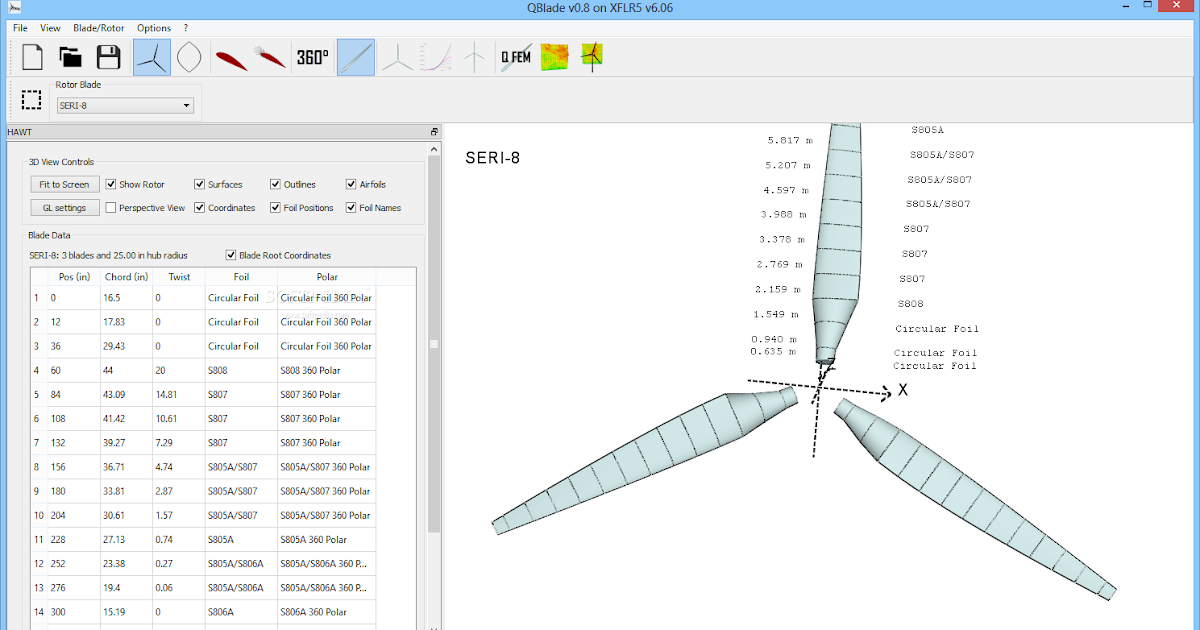Toggle the Surfaces checkbox
This screenshot has height=630, width=1200.
(200, 184)
